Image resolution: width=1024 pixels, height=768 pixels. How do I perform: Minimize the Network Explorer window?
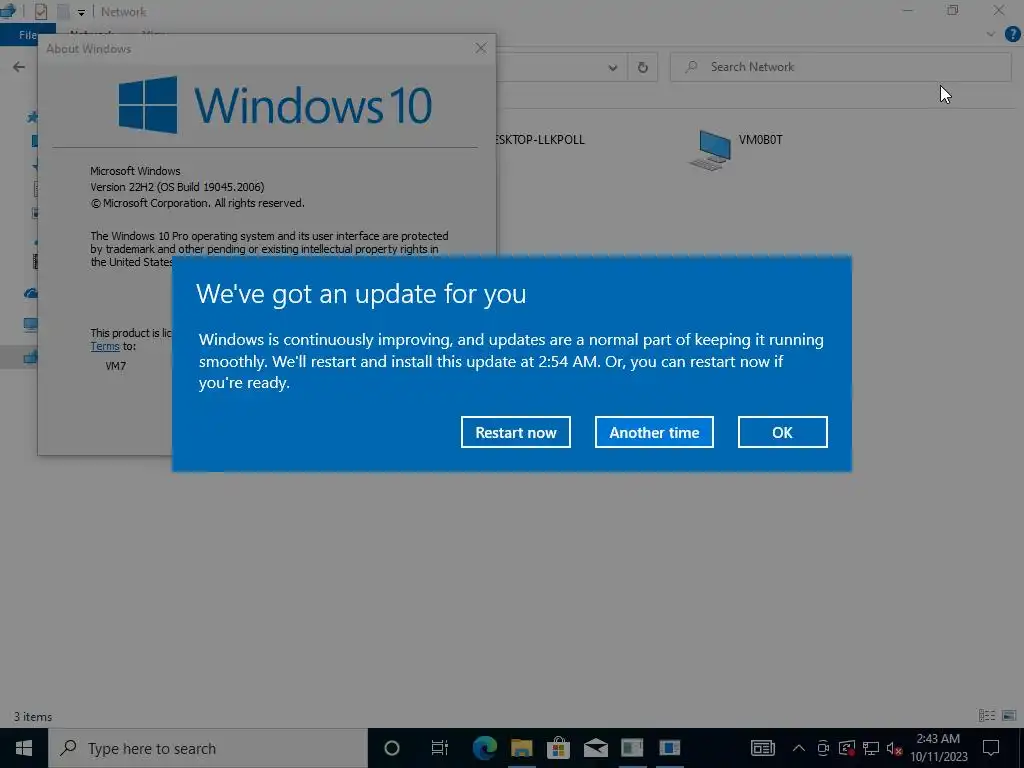(908, 10)
